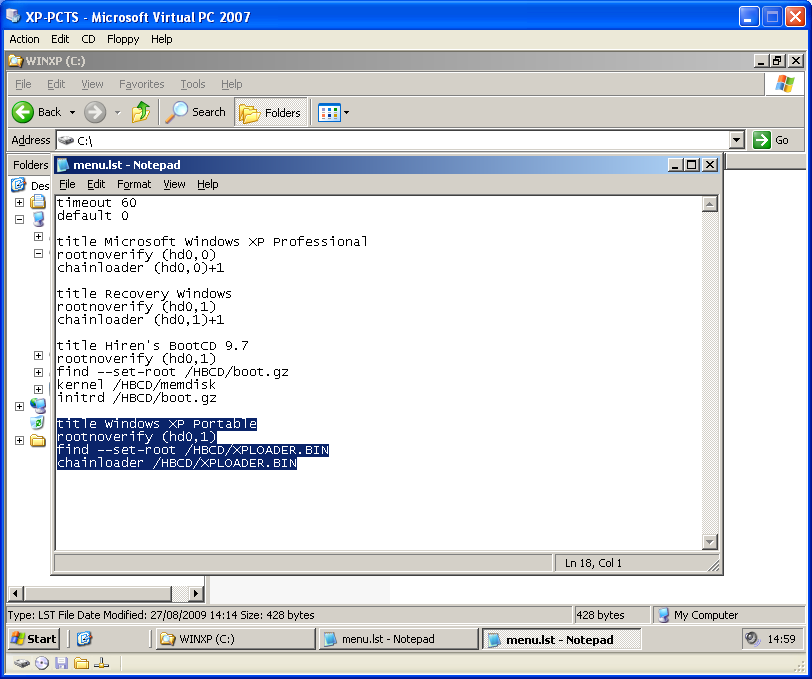Click the Views icon in Explorer toolbar
The image size is (812, 679).
coord(329,112)
